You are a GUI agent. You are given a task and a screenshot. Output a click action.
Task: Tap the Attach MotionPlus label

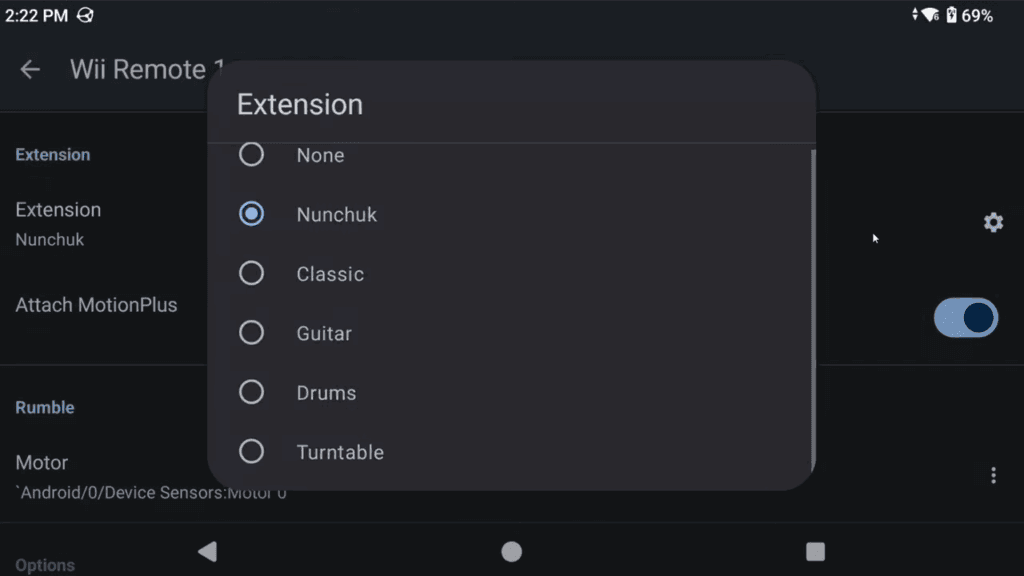tap(96, 305)
